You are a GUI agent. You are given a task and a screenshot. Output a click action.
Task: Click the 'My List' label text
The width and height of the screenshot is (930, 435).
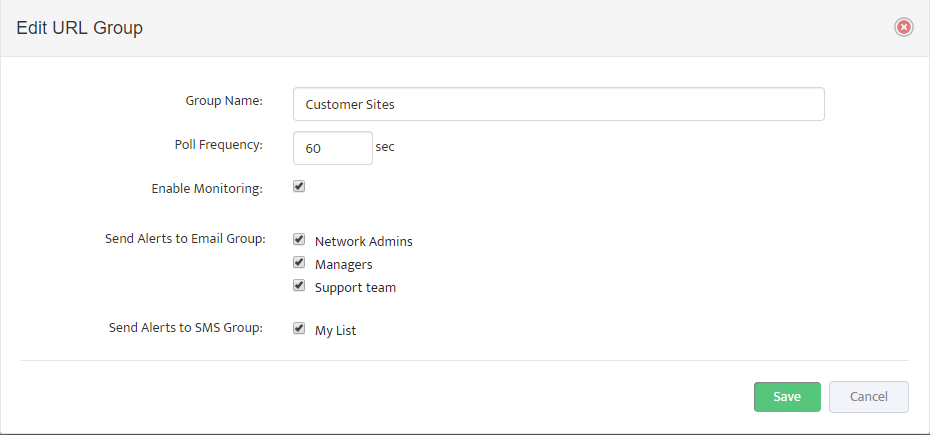(x=336, y=331)
